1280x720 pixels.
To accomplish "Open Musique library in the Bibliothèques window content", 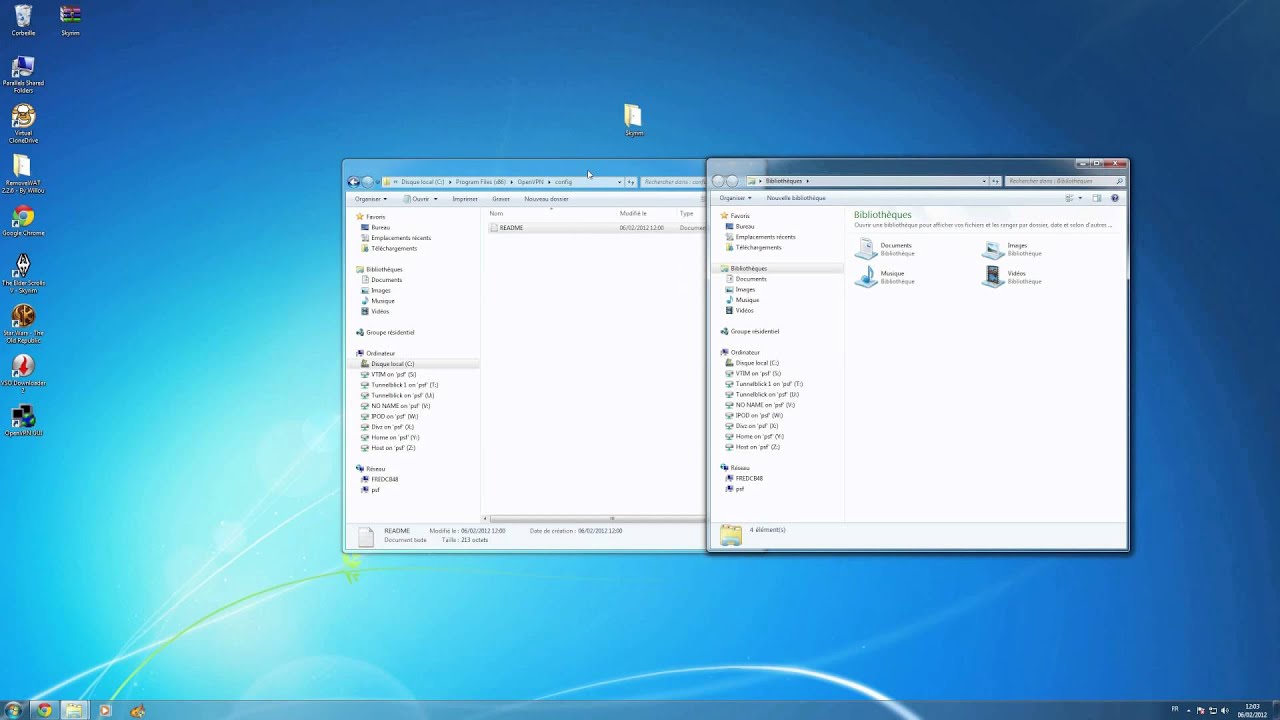I will coord(885,277).
